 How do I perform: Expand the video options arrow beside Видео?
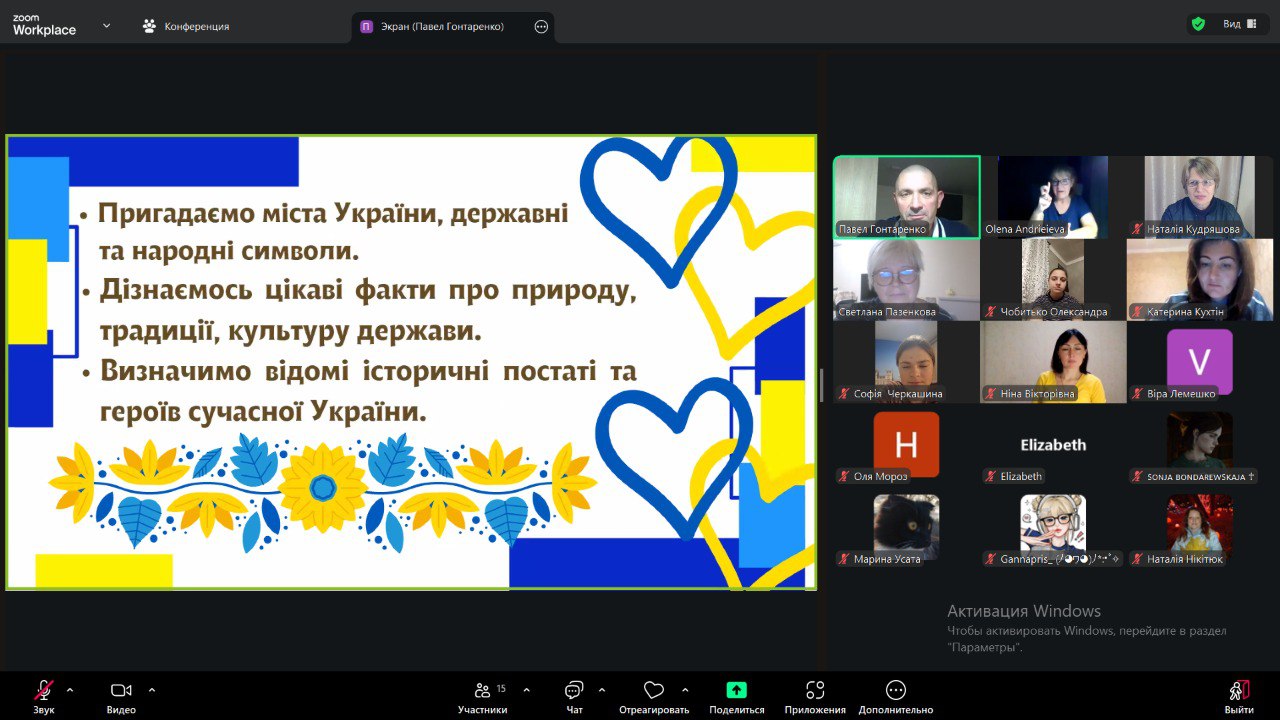pyautogui.click(x=152, y=690)
